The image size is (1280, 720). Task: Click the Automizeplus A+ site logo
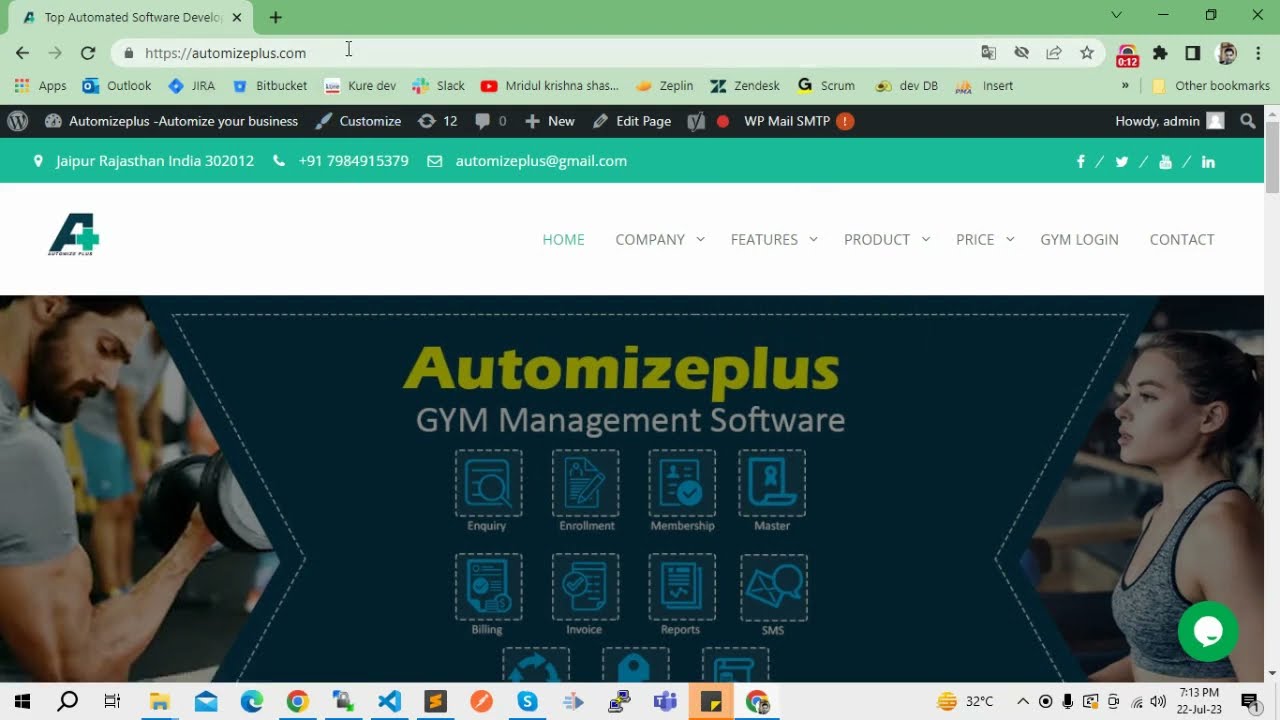[74, 235]
